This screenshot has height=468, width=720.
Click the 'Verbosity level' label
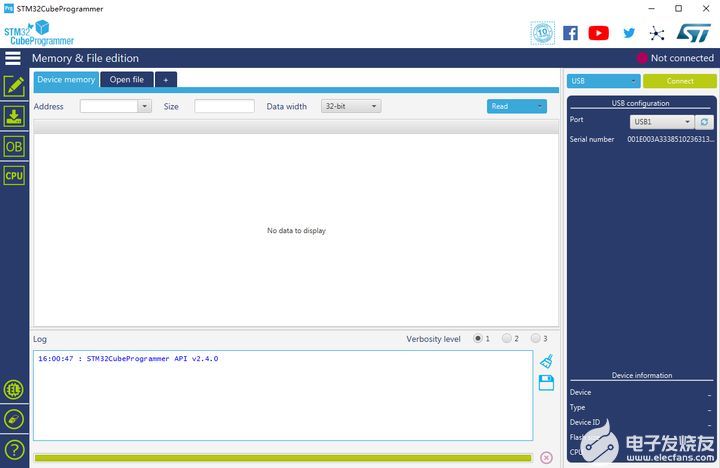pyautogui.click(x=433, y=339)
